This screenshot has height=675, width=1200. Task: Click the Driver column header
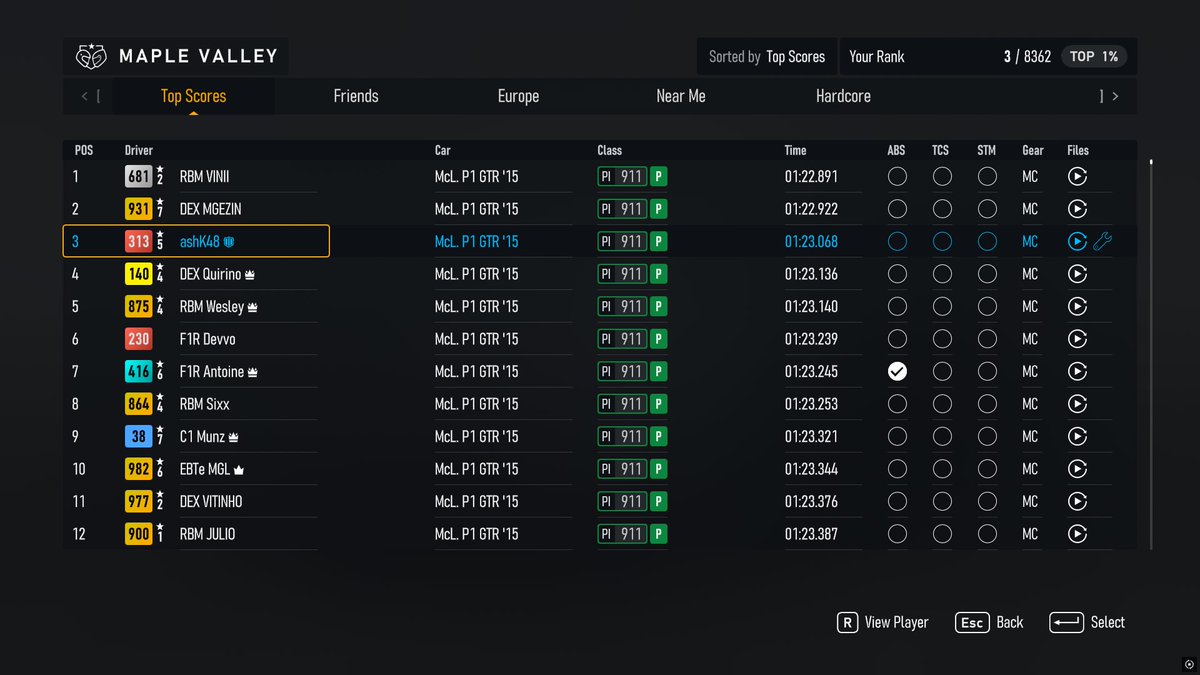coord(139,150)
